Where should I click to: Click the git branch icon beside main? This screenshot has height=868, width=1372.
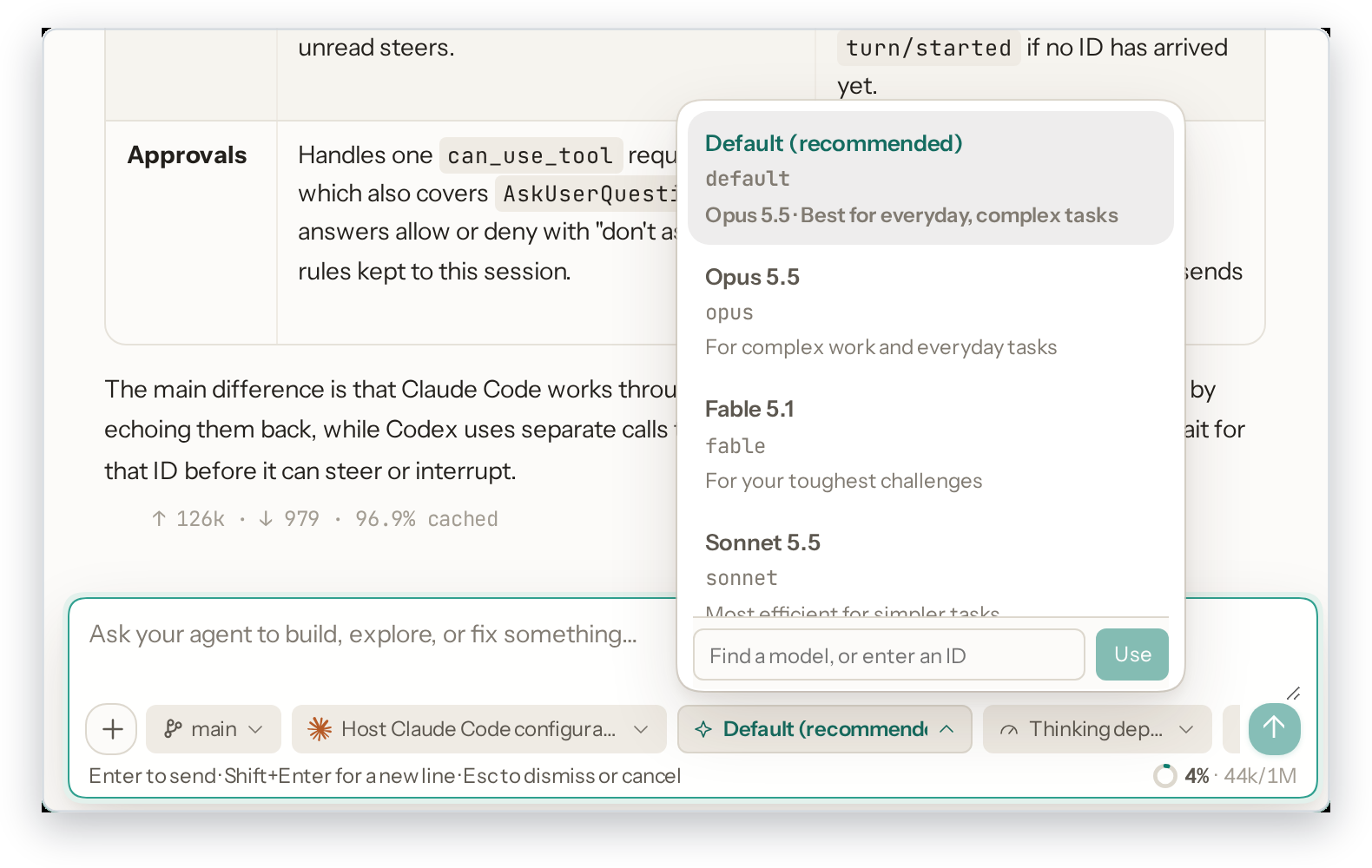coord(173,729)
